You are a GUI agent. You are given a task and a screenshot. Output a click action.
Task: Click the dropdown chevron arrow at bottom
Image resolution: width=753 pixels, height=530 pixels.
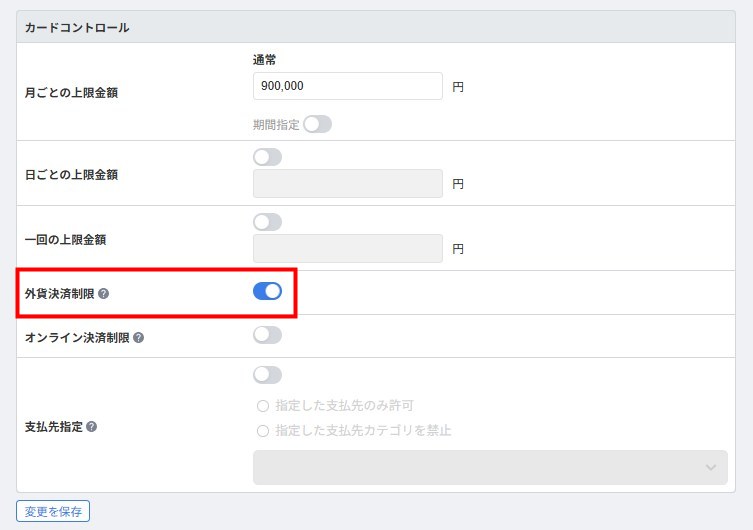711,467
